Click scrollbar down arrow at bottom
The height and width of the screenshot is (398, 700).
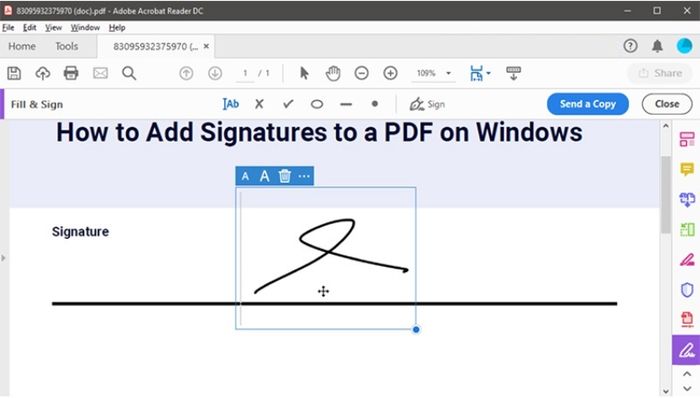(x=666, y=392)
